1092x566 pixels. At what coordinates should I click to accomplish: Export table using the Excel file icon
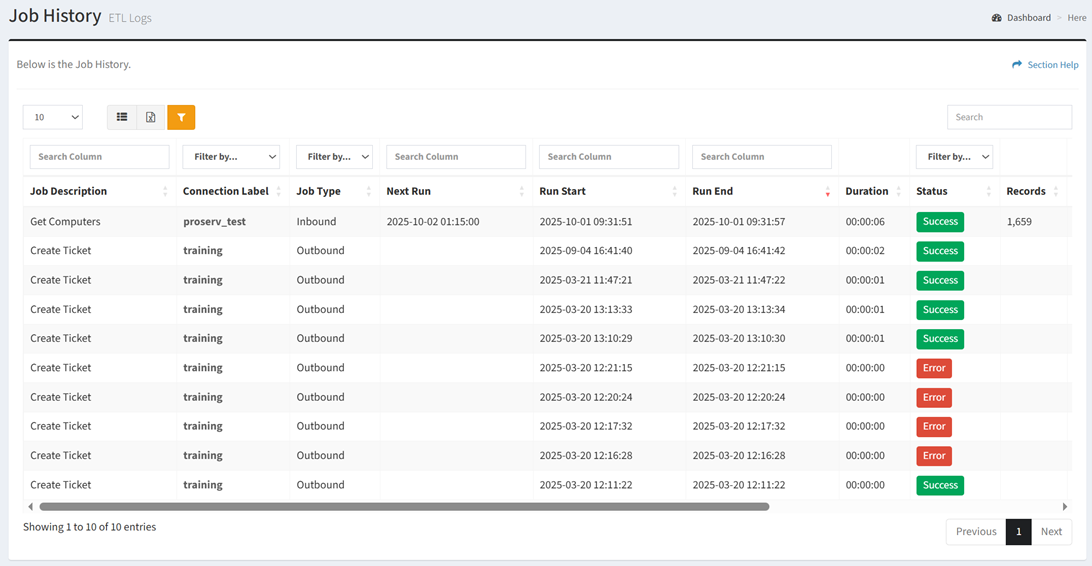[151, 117]
